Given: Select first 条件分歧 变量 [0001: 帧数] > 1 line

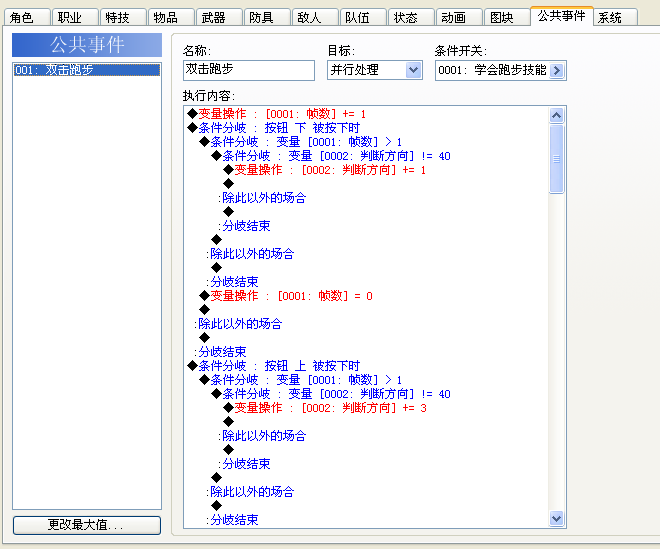Looking at the screenshot, I should (301, 142).
